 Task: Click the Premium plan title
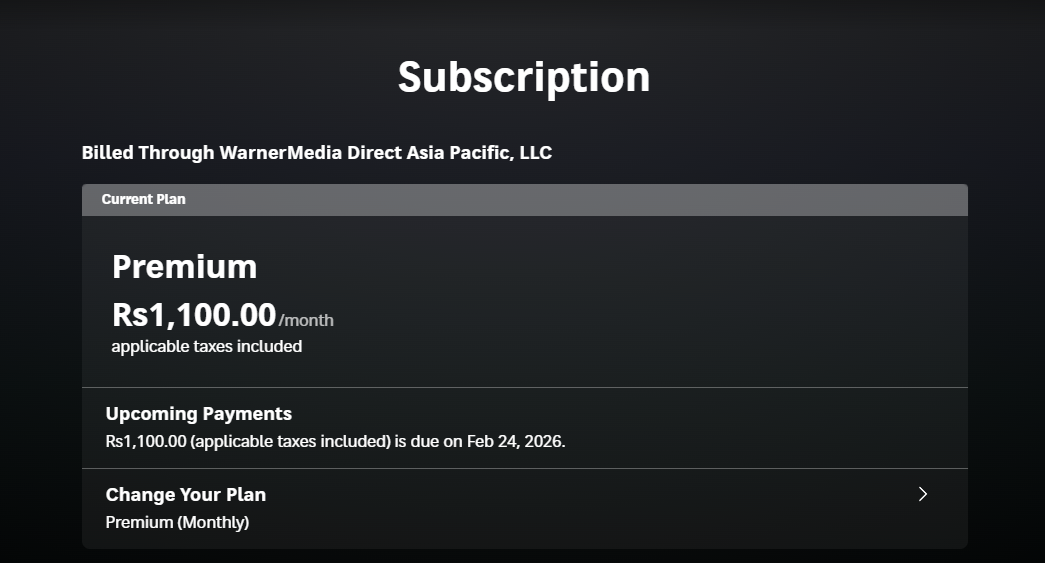point(184,267)
